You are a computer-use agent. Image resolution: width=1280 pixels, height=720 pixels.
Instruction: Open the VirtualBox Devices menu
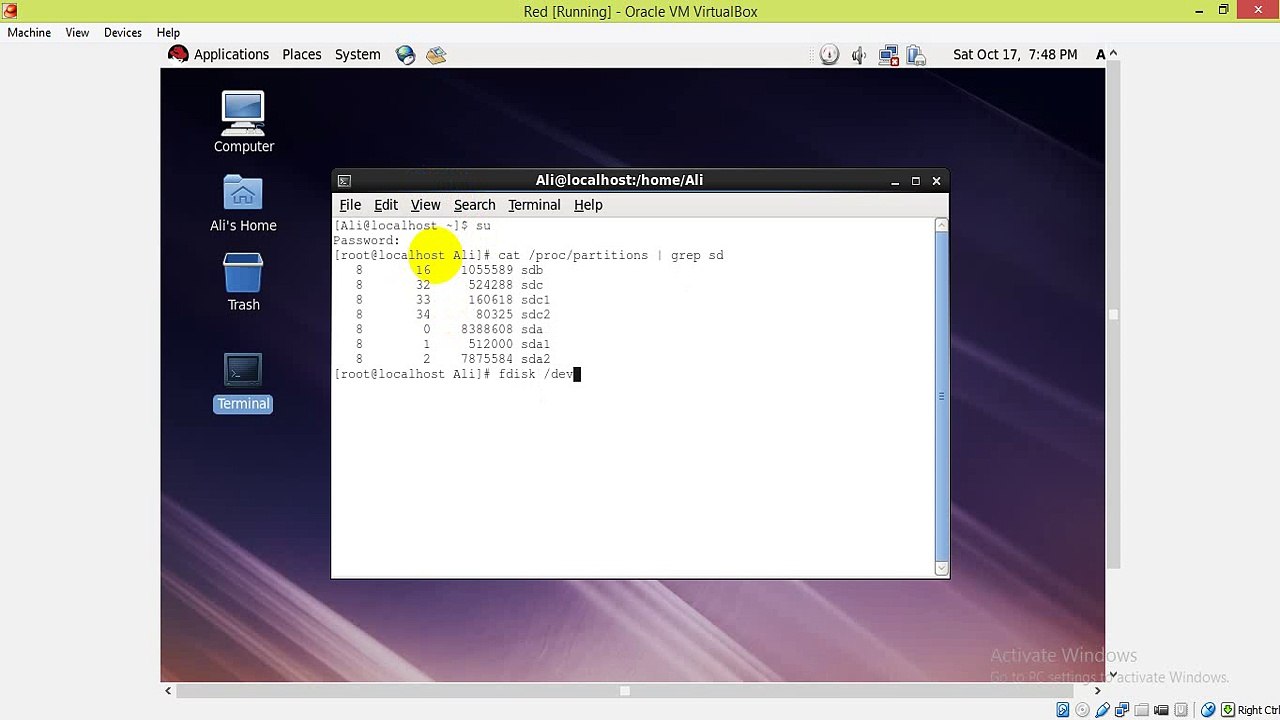[123, 32]
